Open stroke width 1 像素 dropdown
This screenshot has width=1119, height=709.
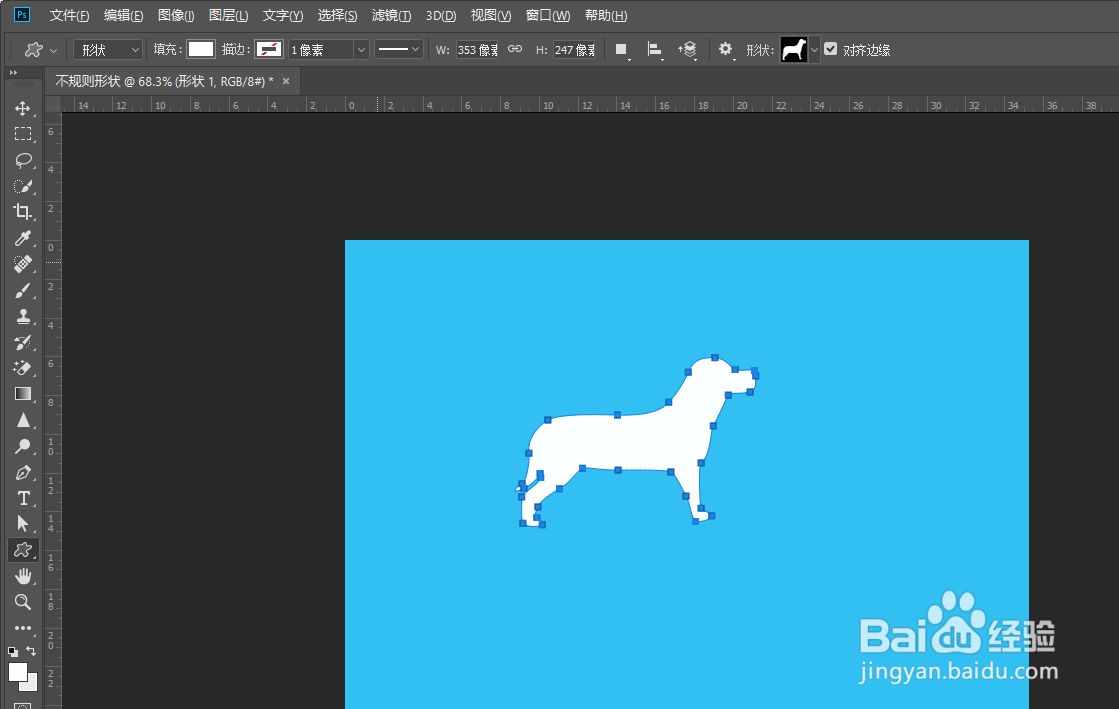pyautogui.click(x=361, y=49)
